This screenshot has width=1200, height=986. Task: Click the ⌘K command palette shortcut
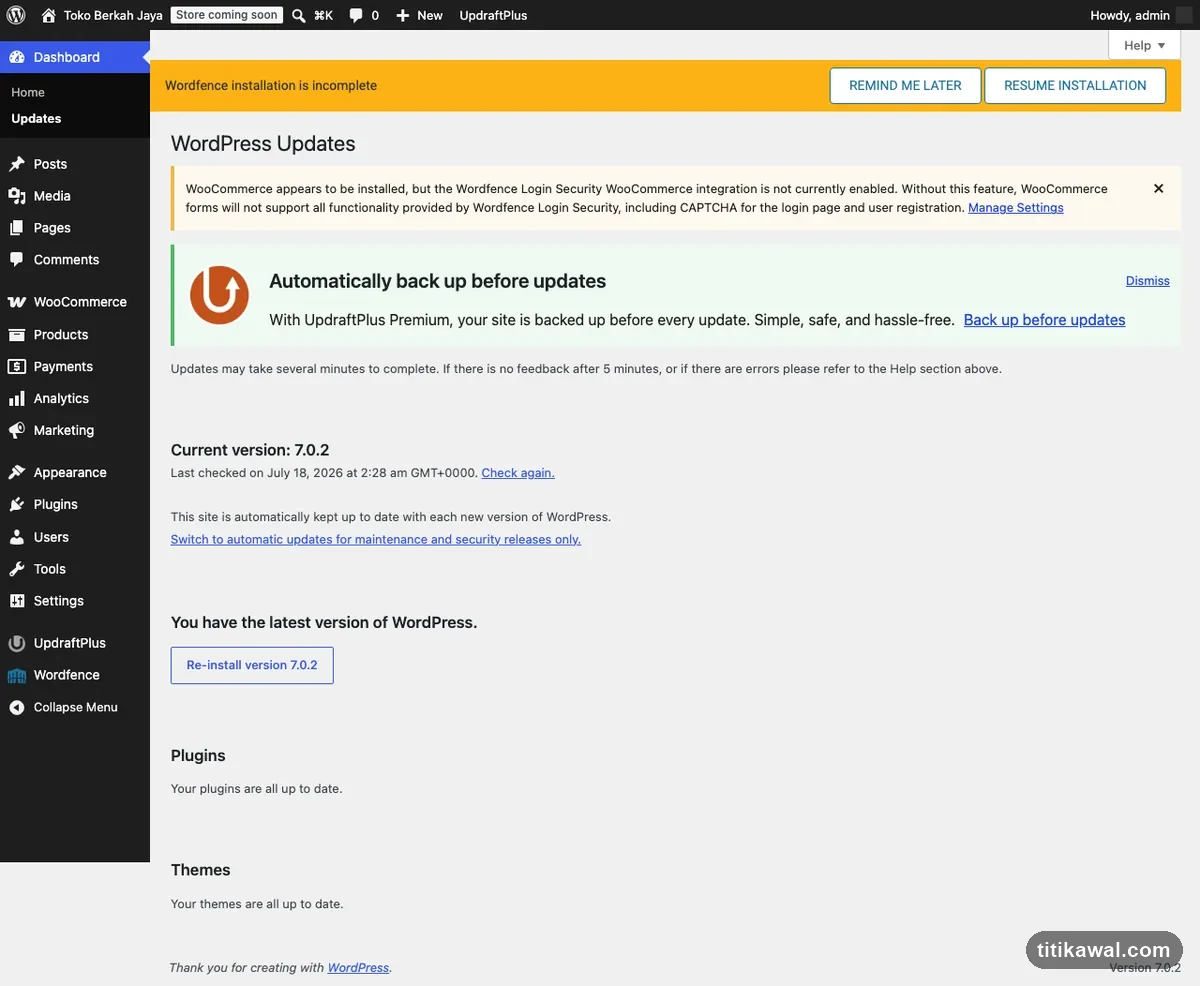coord(323,16)
